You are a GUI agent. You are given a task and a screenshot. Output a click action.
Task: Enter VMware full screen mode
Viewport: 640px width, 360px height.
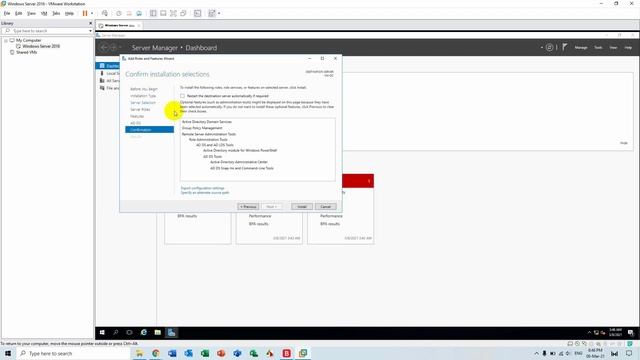point(173,13)
